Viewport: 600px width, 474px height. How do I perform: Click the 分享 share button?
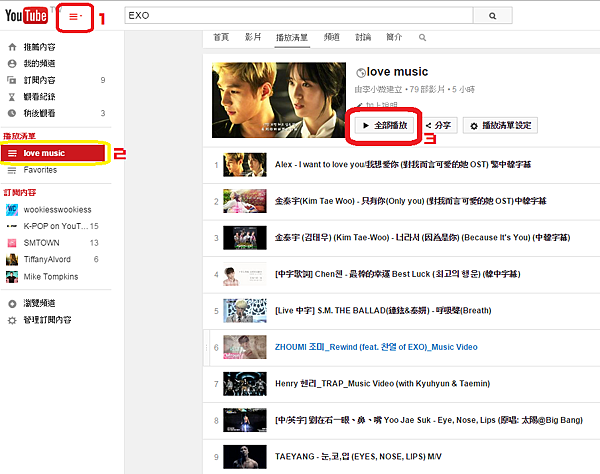tap(439, 125)
